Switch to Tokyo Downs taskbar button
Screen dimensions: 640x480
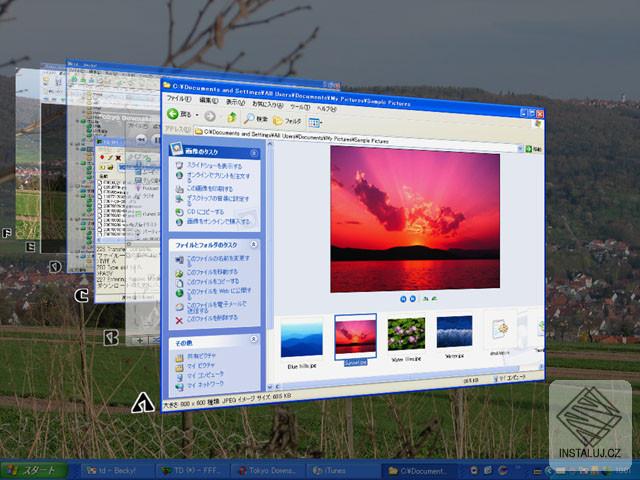268,470
